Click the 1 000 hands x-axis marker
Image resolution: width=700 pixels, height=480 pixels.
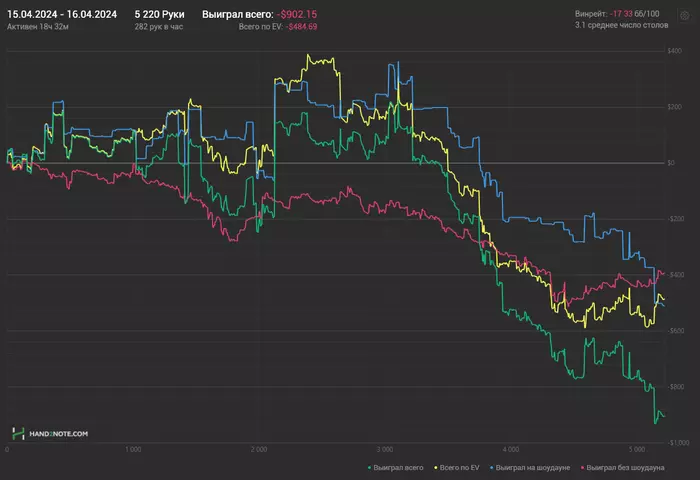pos(133,450)
